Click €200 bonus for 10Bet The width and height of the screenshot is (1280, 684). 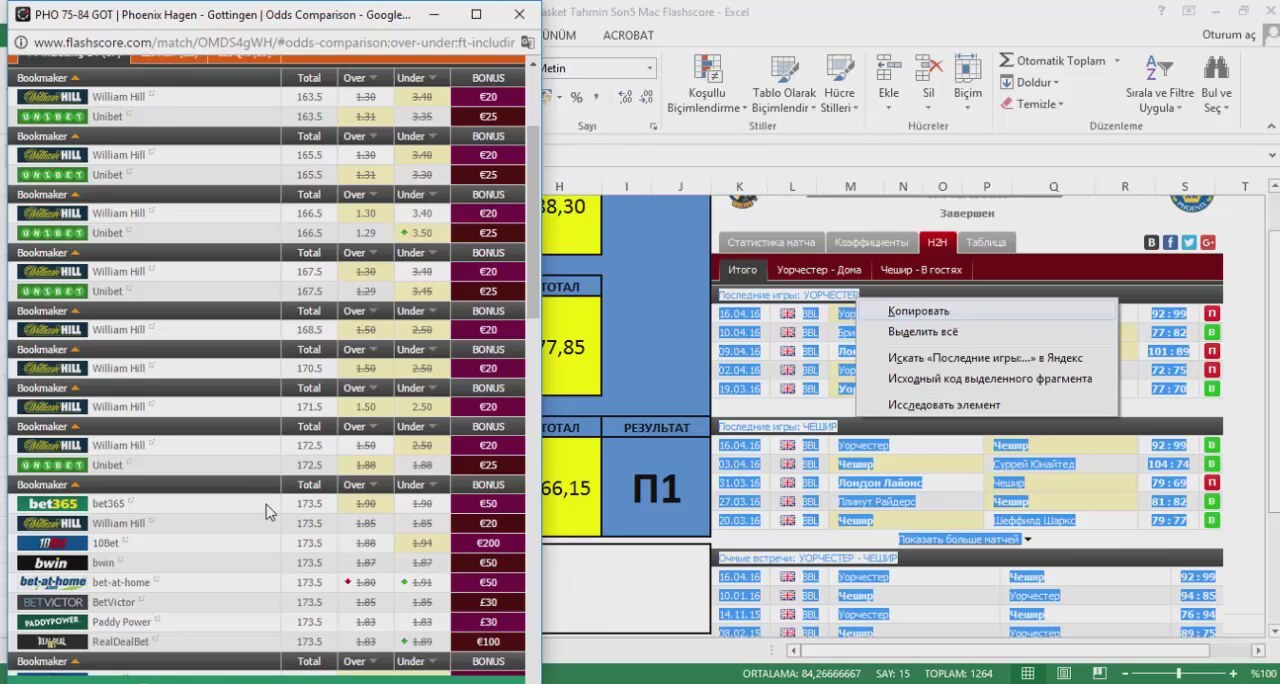pos(488,543)
